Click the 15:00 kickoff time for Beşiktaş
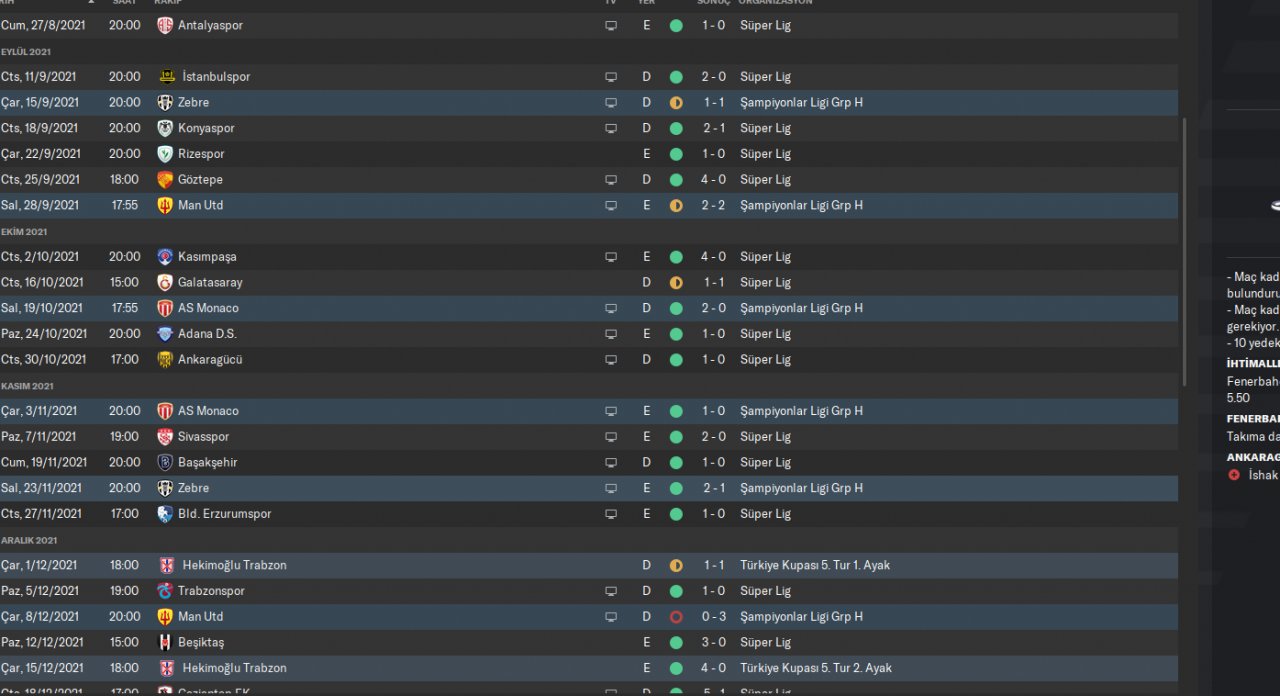 pyautogui.click(x=125, y=642)
